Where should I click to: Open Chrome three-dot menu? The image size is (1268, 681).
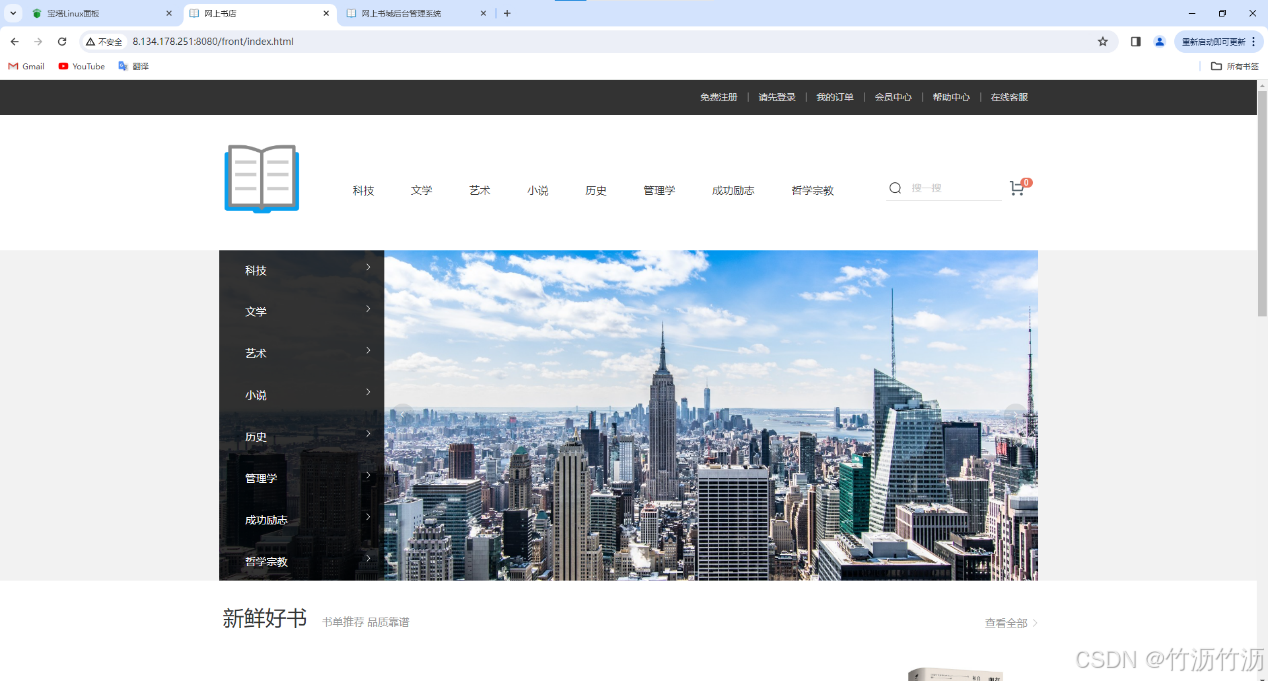[1253, 42]
